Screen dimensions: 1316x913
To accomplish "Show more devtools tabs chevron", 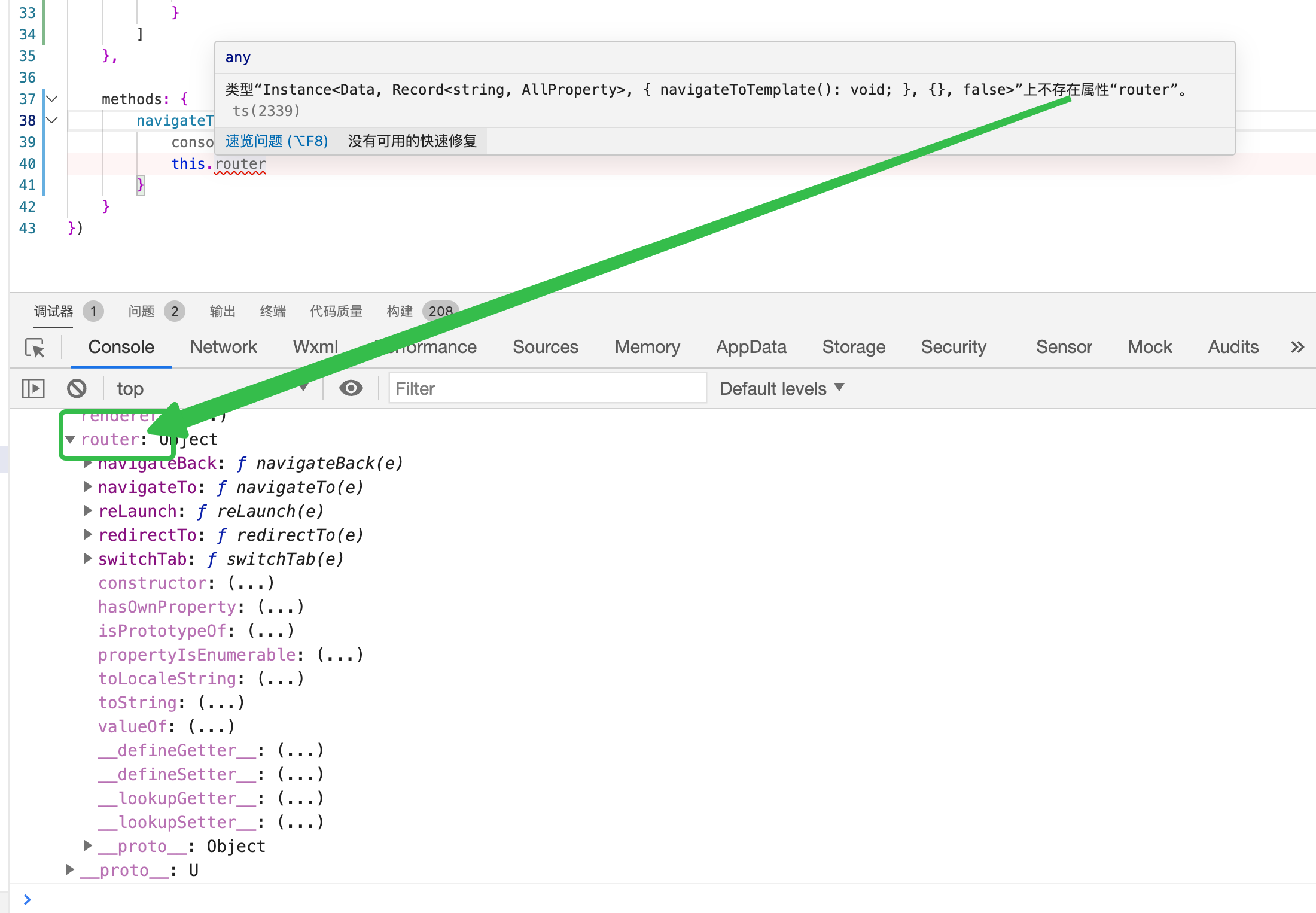I will [1297, 347].
